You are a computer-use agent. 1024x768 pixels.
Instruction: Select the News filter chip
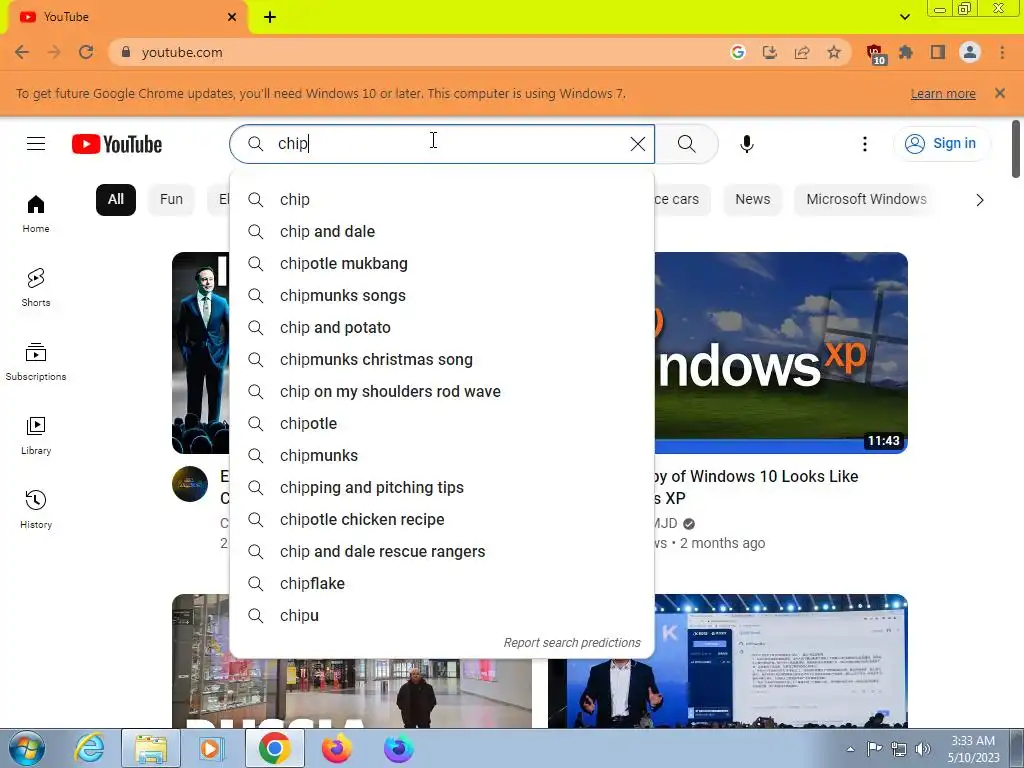[x=752, y=199]
